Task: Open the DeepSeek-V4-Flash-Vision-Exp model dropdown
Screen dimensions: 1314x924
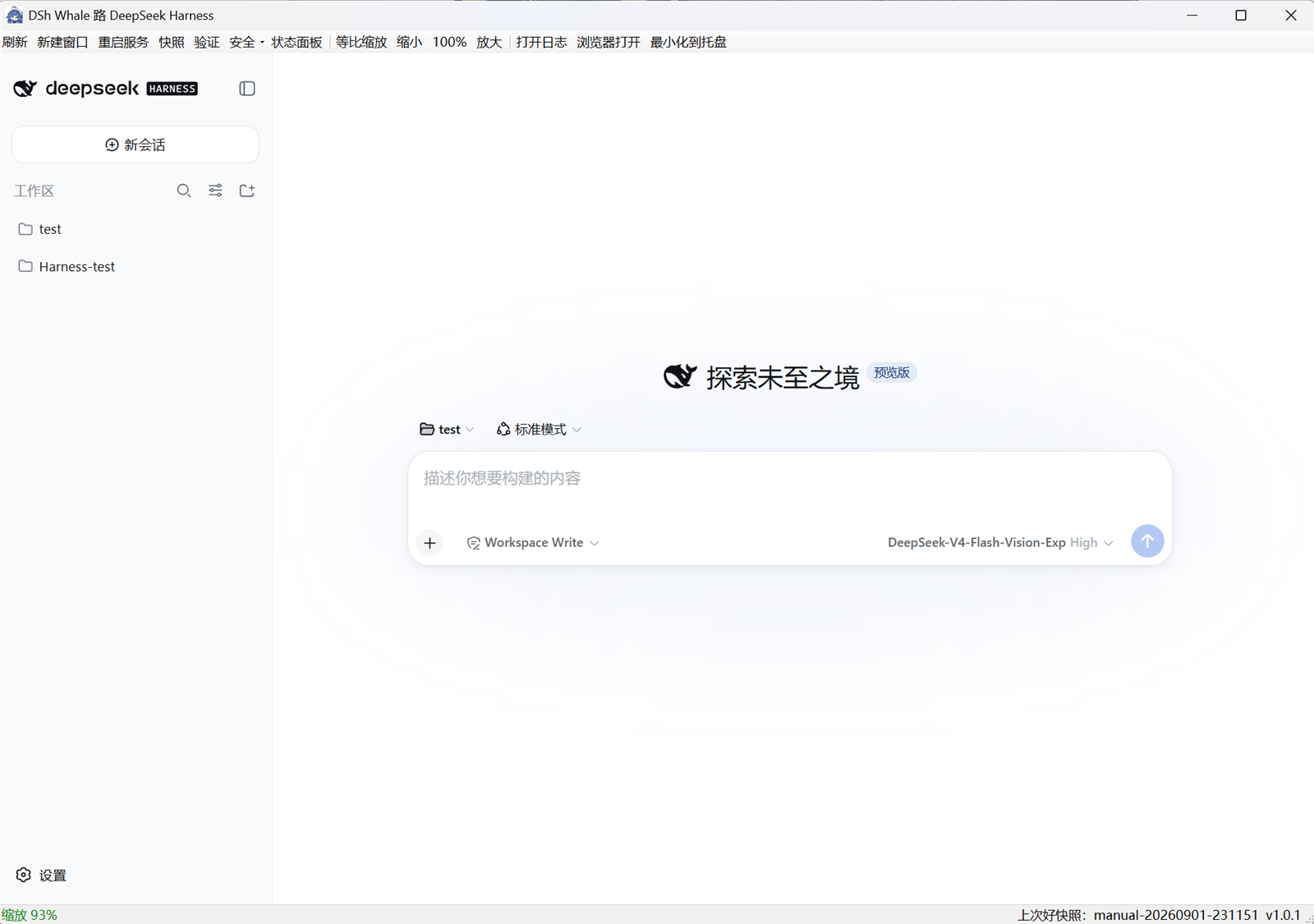Action: (1000, 543)
